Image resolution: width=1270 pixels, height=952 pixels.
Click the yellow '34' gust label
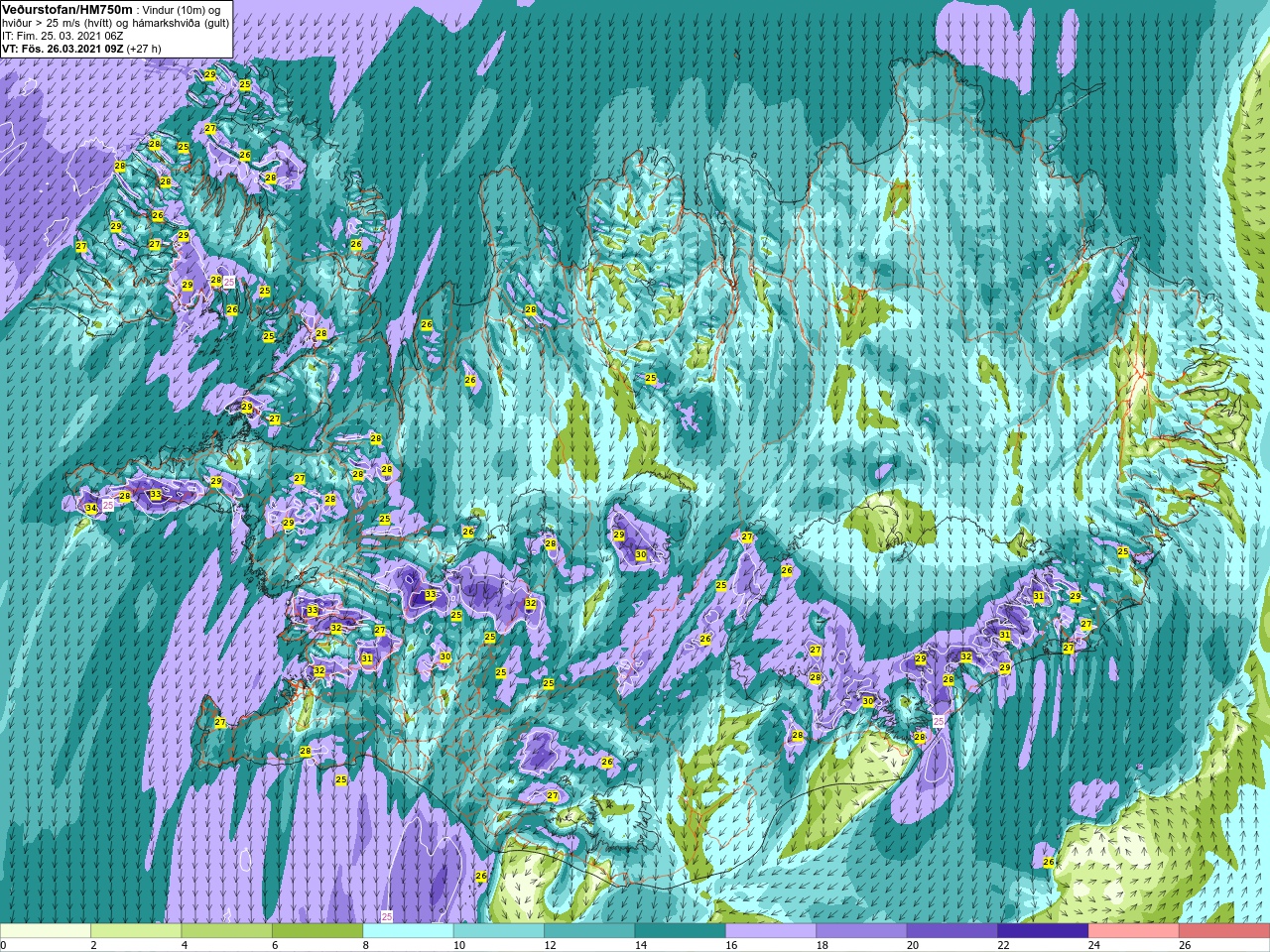pyautogui.click(x=90, y=509)
